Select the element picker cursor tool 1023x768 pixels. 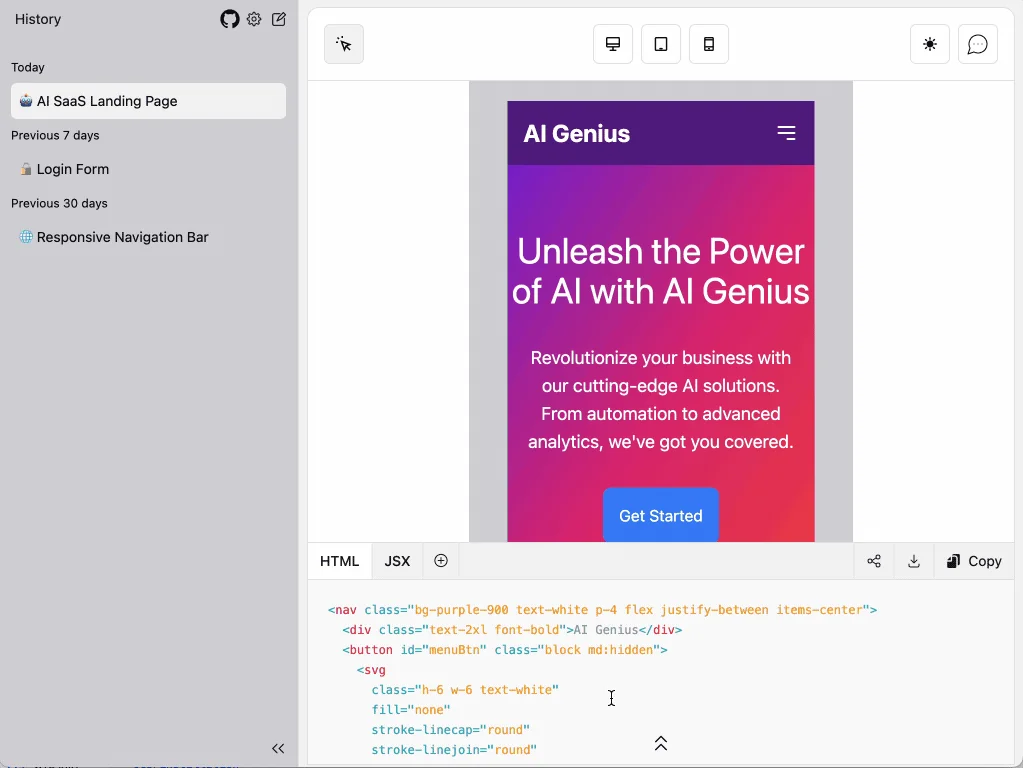pyautogui.click(x=343, y=44)
